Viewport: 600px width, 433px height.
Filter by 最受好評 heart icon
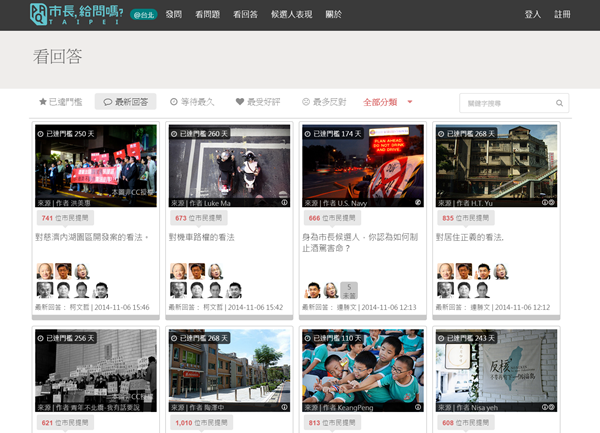click(x=257, y=102)
